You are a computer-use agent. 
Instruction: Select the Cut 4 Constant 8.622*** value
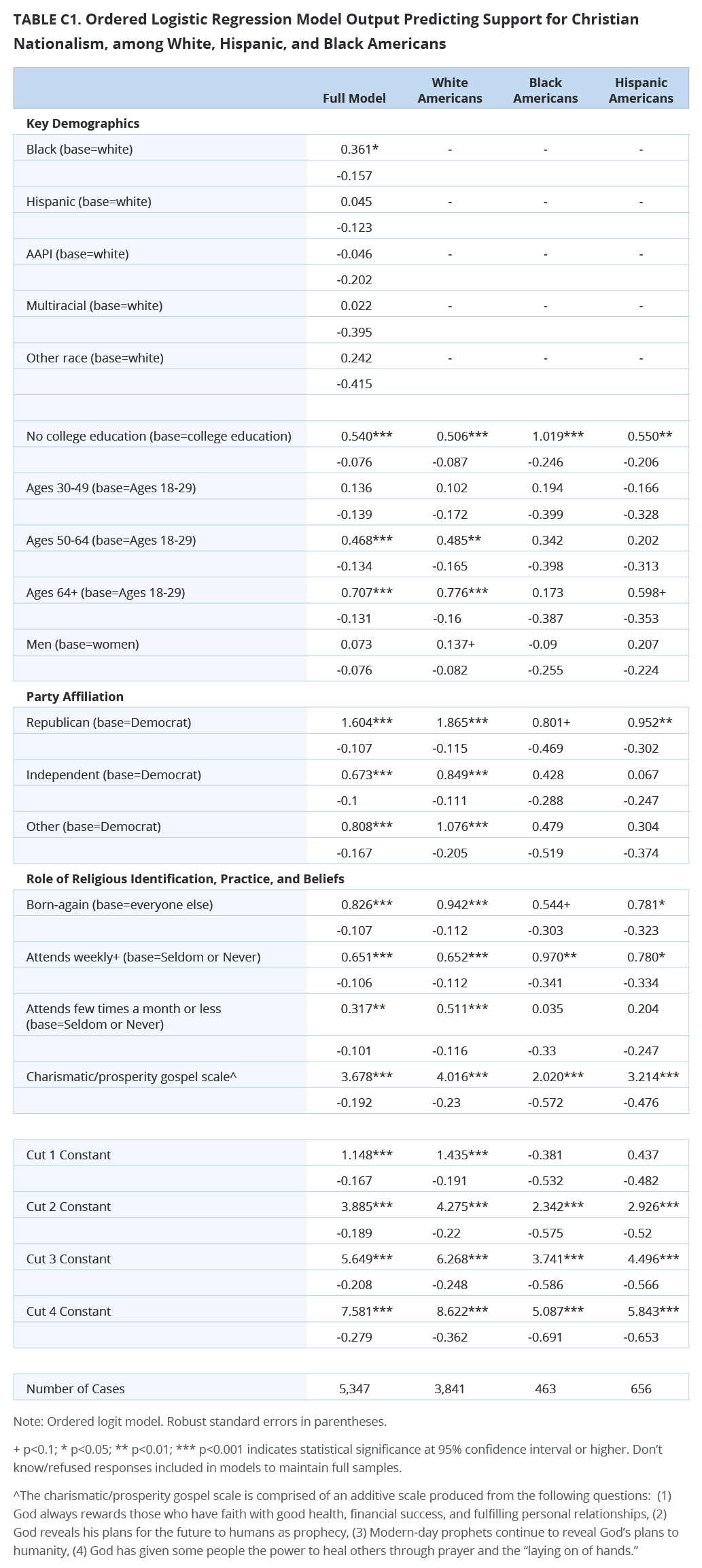(462, 1311)
